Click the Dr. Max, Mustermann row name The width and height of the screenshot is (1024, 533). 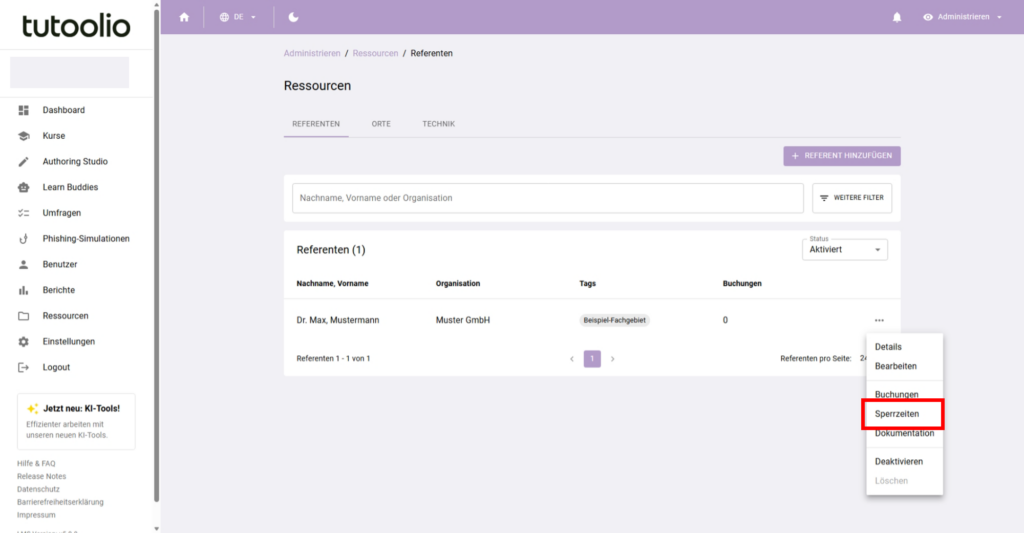pyautogui.click(x=338, y=320)
